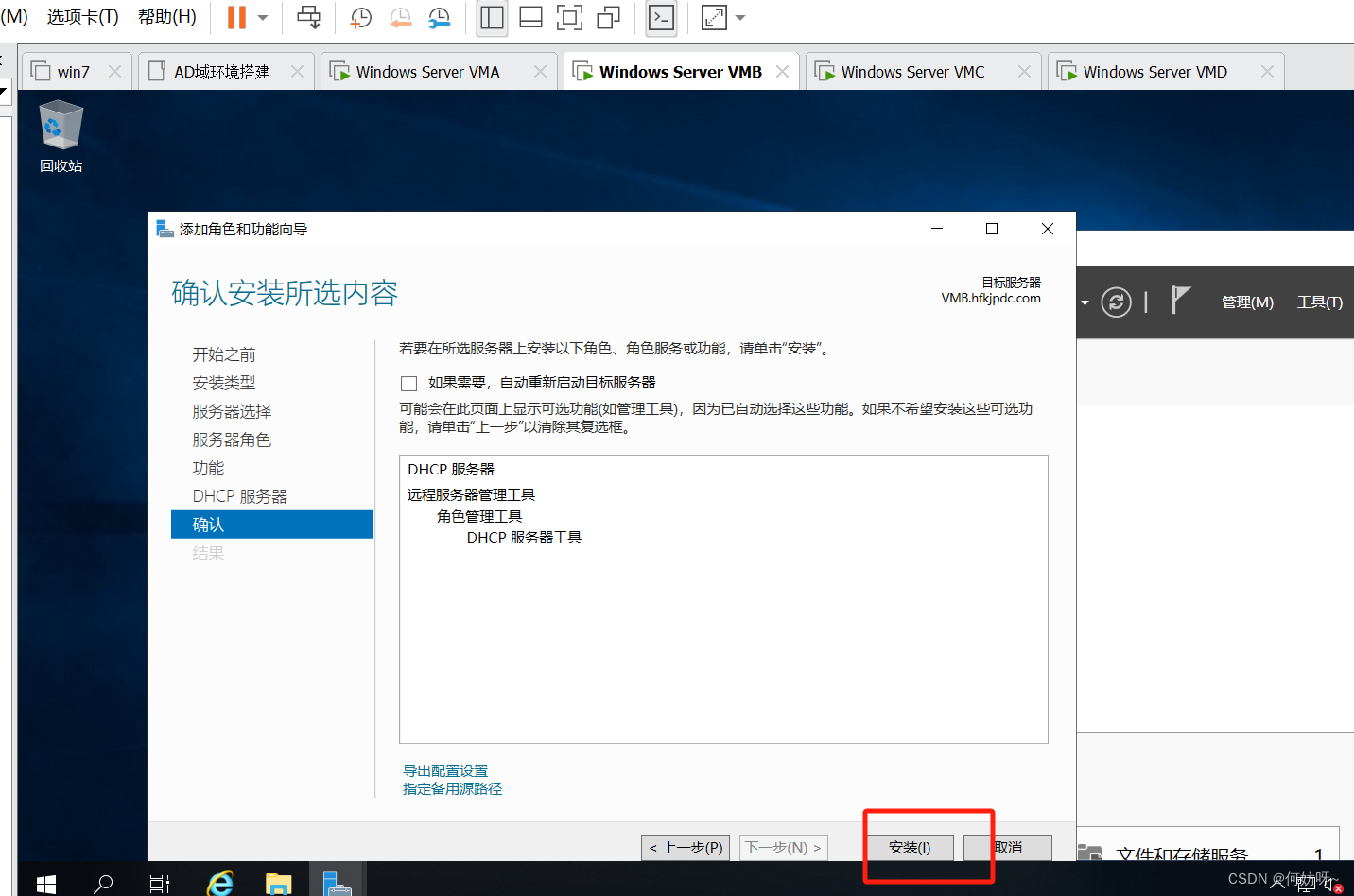Expand the stretch display dropdown arrow
Image resolution: width=1354 pixels, height=896 pixels.
point(740,17)
